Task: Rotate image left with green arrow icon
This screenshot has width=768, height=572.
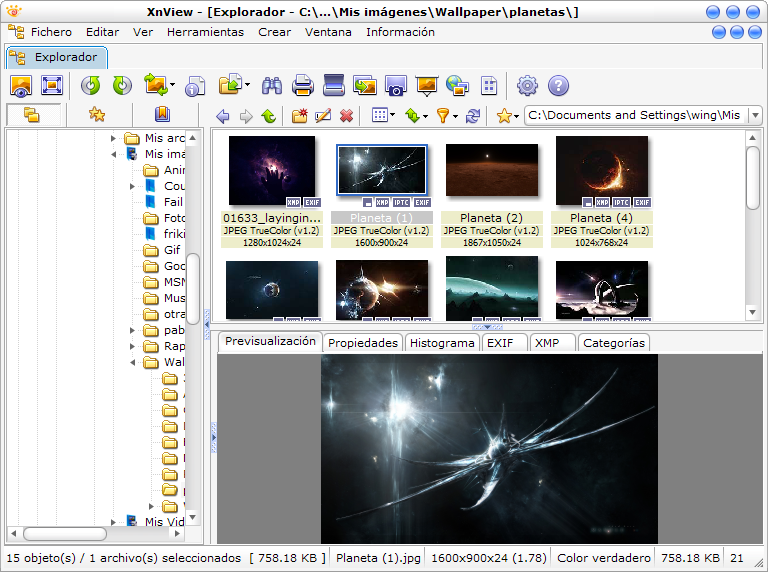Action: (91, 86)
